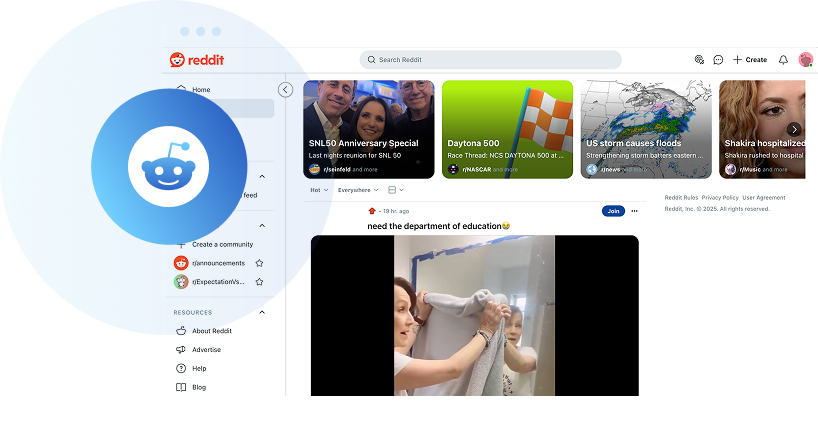Click the Create button

pos(750,59)
